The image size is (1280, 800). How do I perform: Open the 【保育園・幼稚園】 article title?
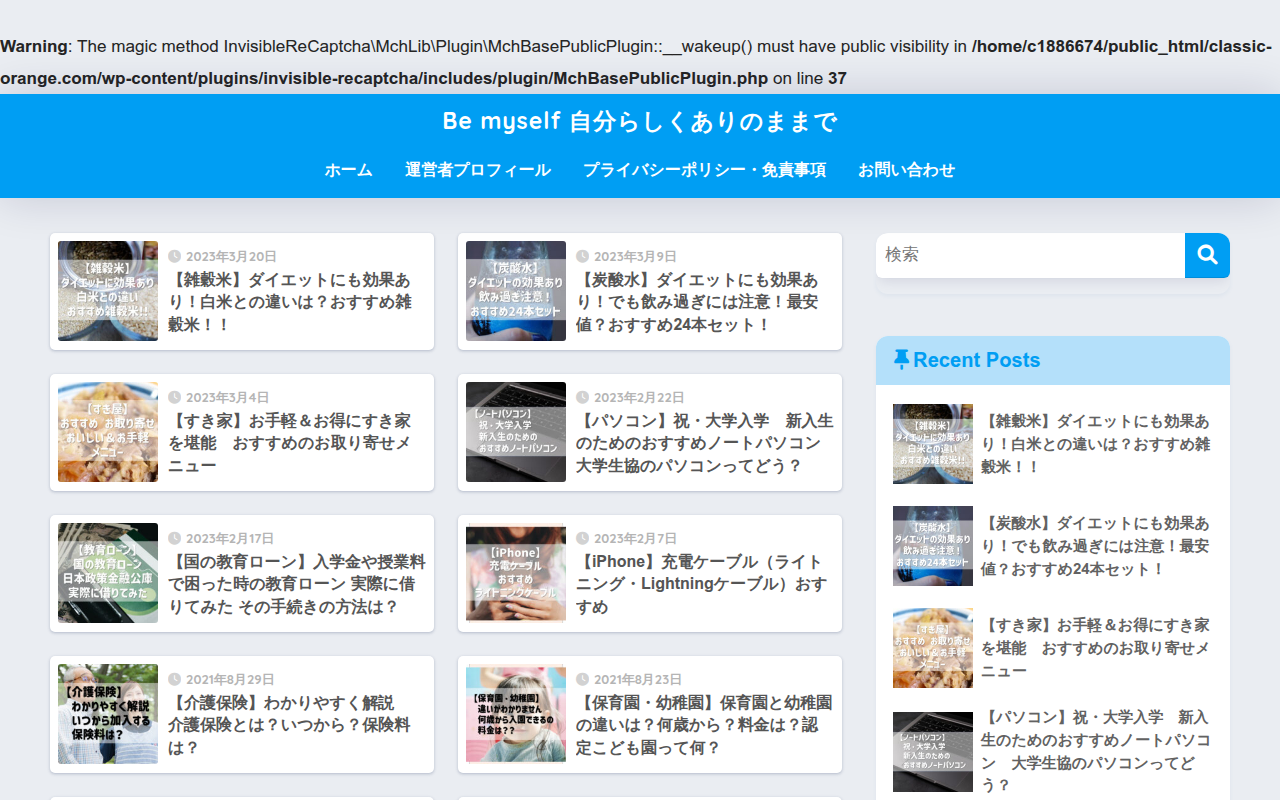704,725
